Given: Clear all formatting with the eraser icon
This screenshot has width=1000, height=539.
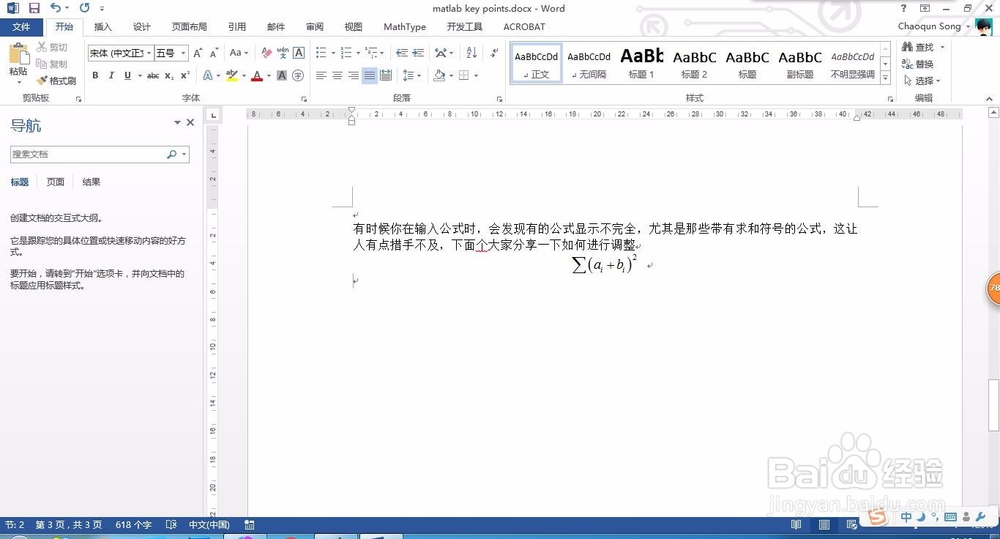Looking at the screenshot, I should click(x=267, y=53).
